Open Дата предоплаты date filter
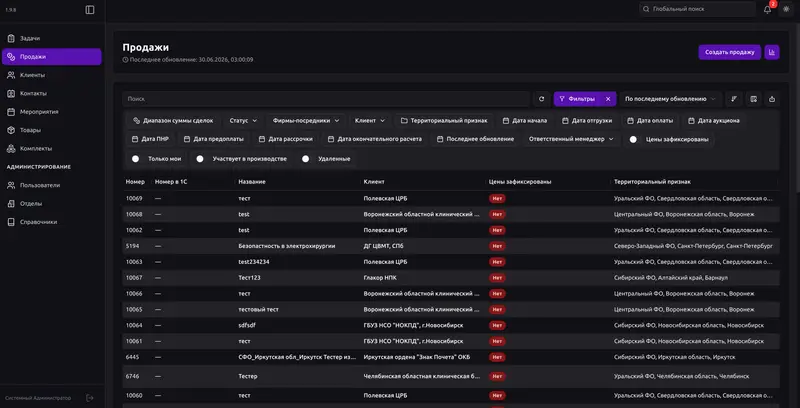The height and width of the screenshot is (408, 800). click(x=213, y=139)
